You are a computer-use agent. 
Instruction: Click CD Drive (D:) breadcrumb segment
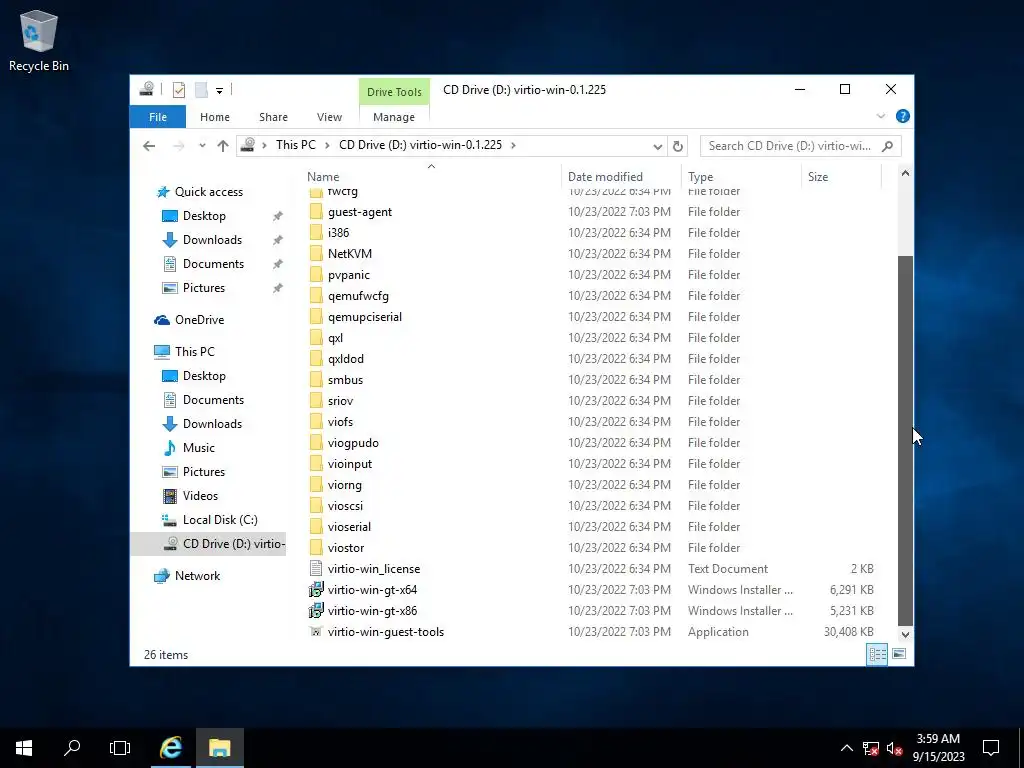tap(420, 145)
